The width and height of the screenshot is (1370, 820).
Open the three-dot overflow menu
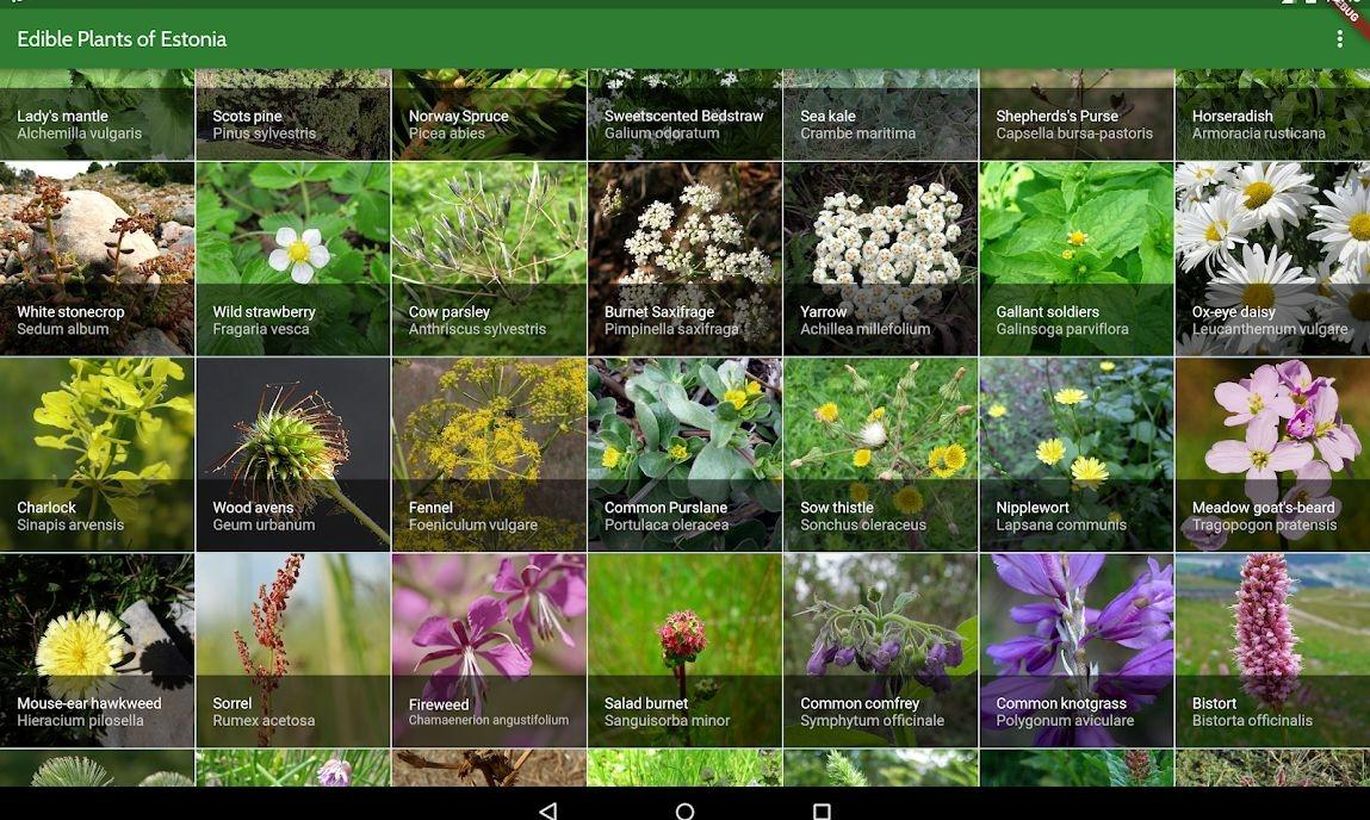tap(1340, 39)
